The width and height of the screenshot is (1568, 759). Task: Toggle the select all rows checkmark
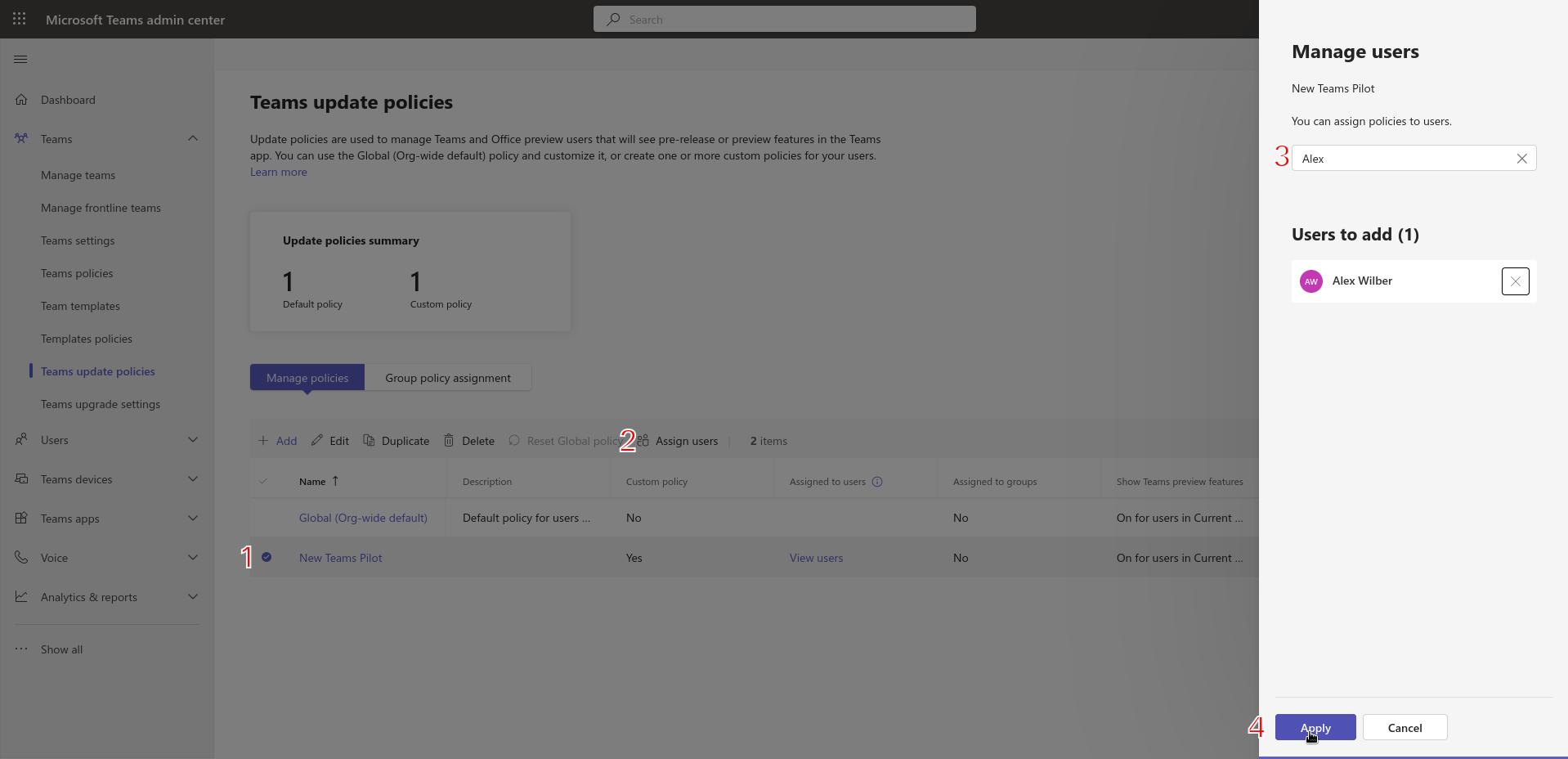coord(263,482)
